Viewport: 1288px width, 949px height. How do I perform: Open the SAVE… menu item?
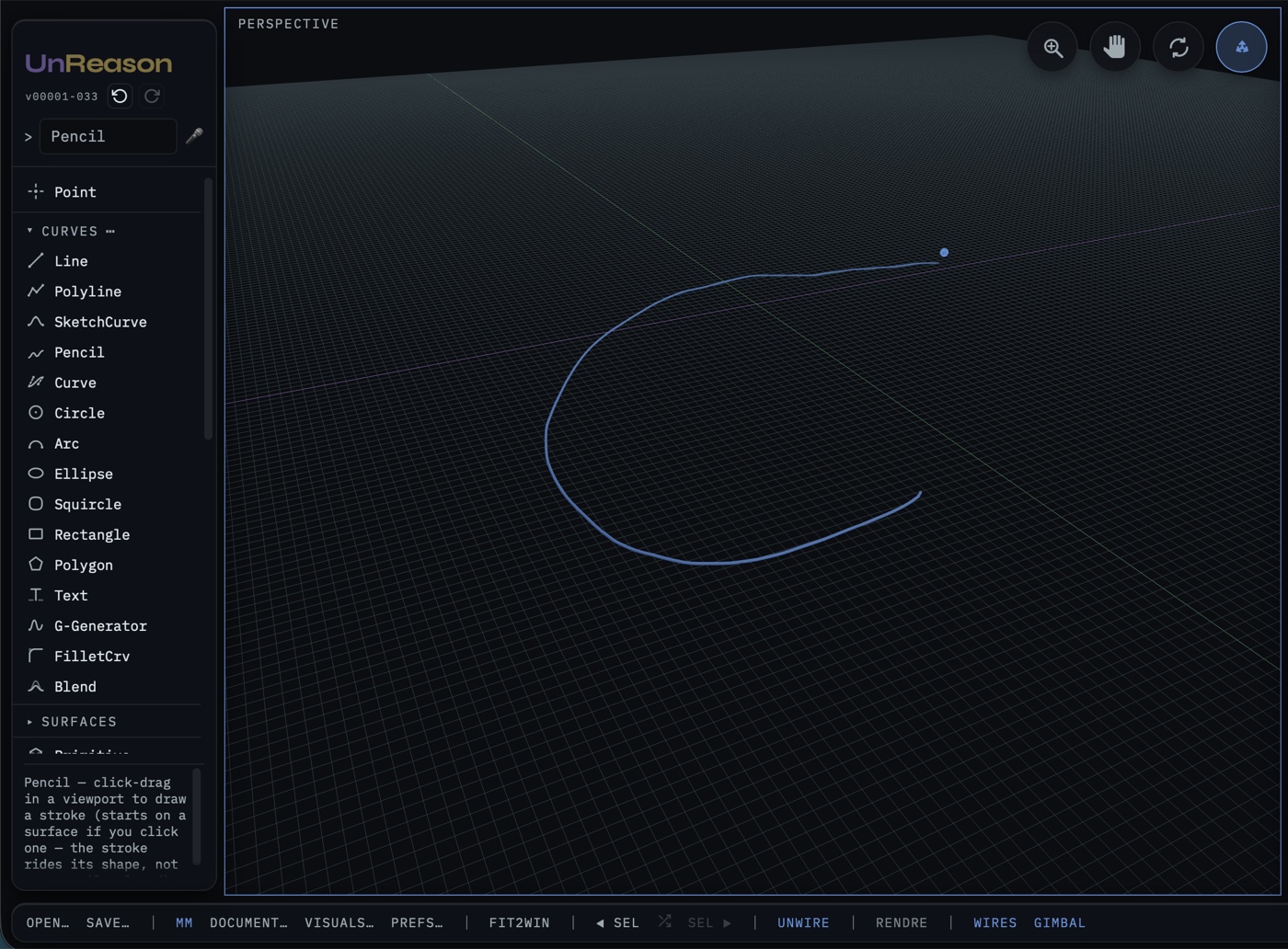(108, 922)
